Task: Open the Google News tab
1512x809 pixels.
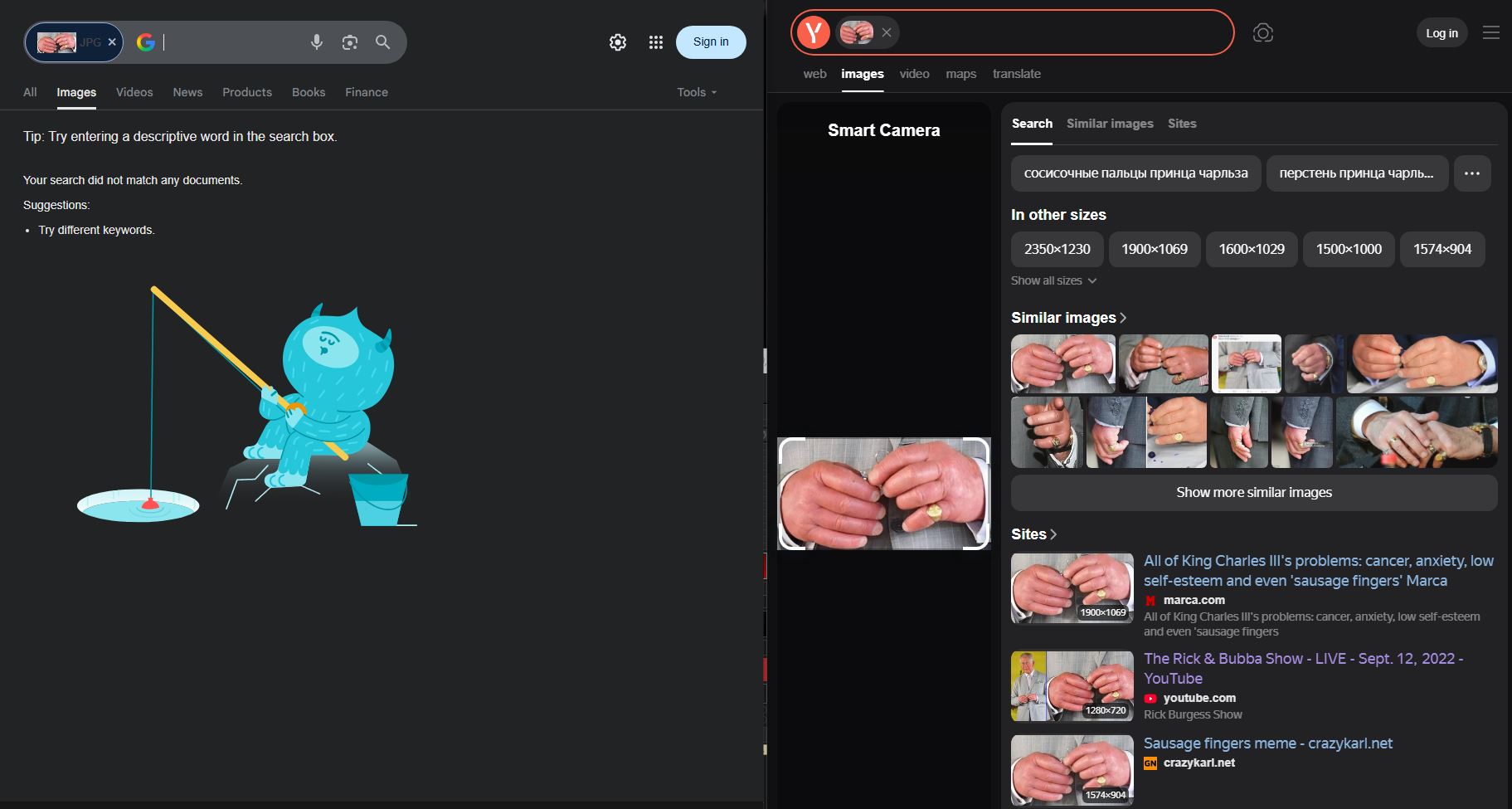Action: [x=187, y=92]
